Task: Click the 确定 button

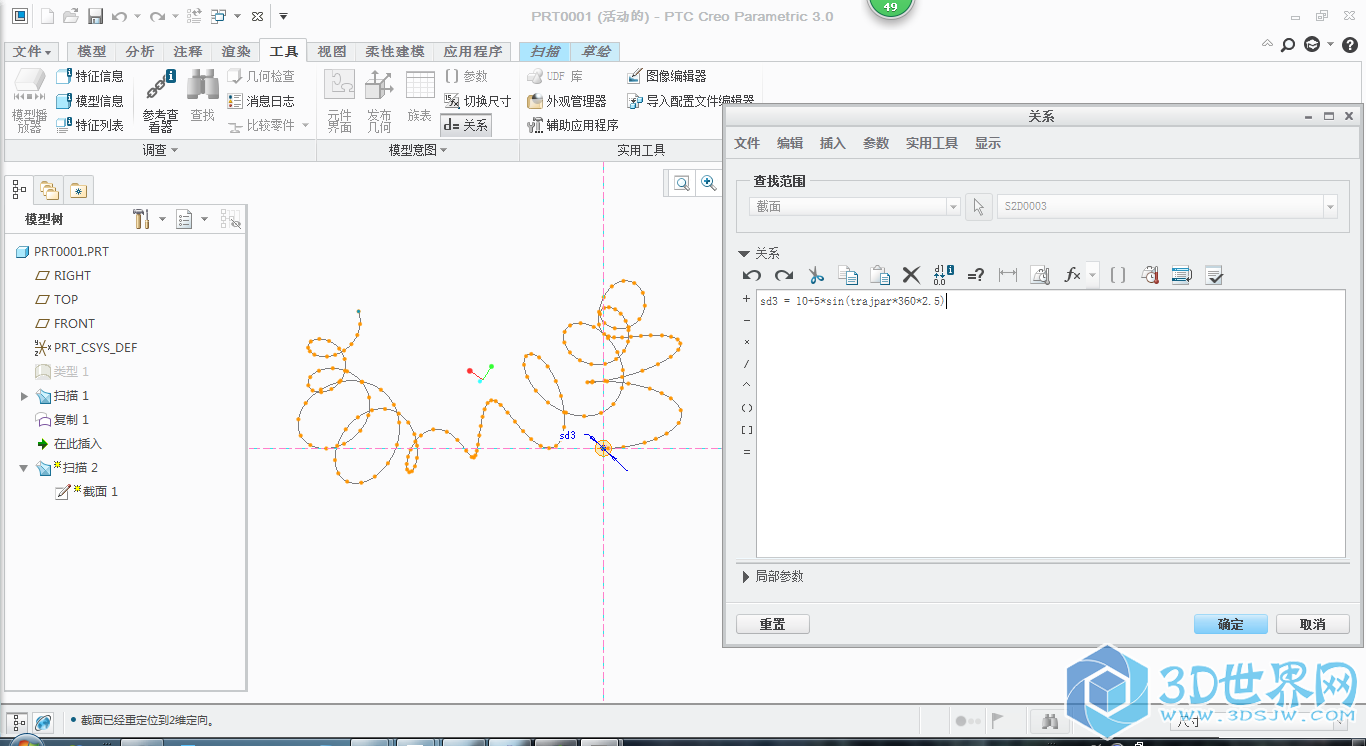Action: pyautogui.click(x=1230, y=624)
